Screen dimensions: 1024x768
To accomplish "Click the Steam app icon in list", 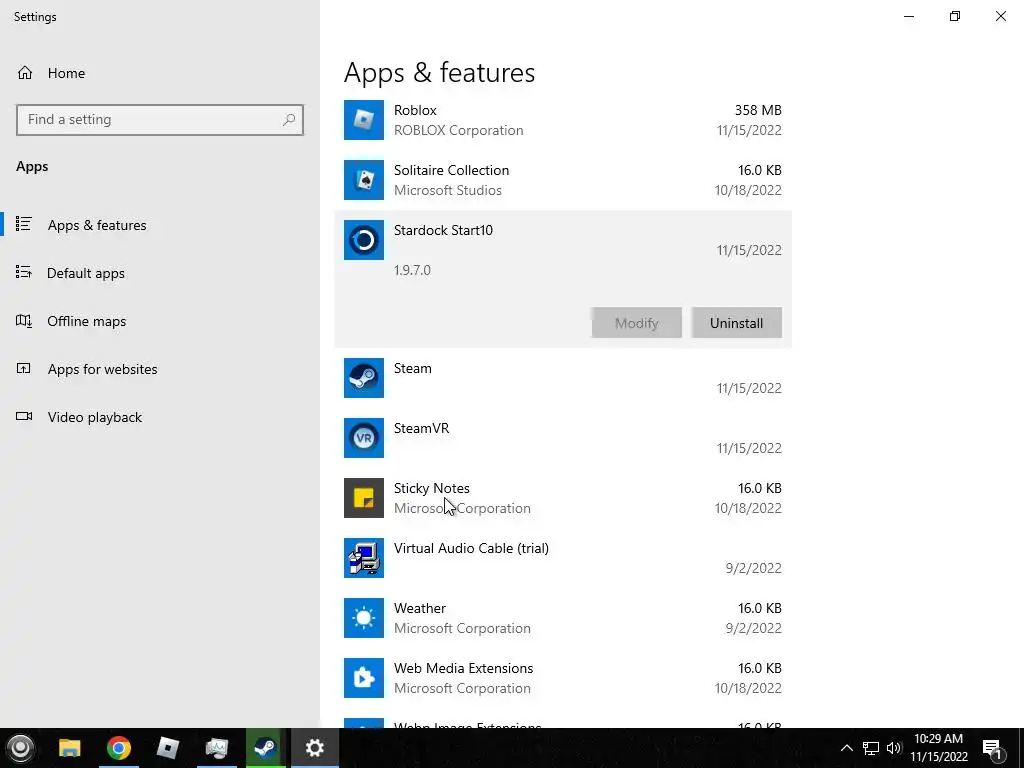I will coord(364,378).
